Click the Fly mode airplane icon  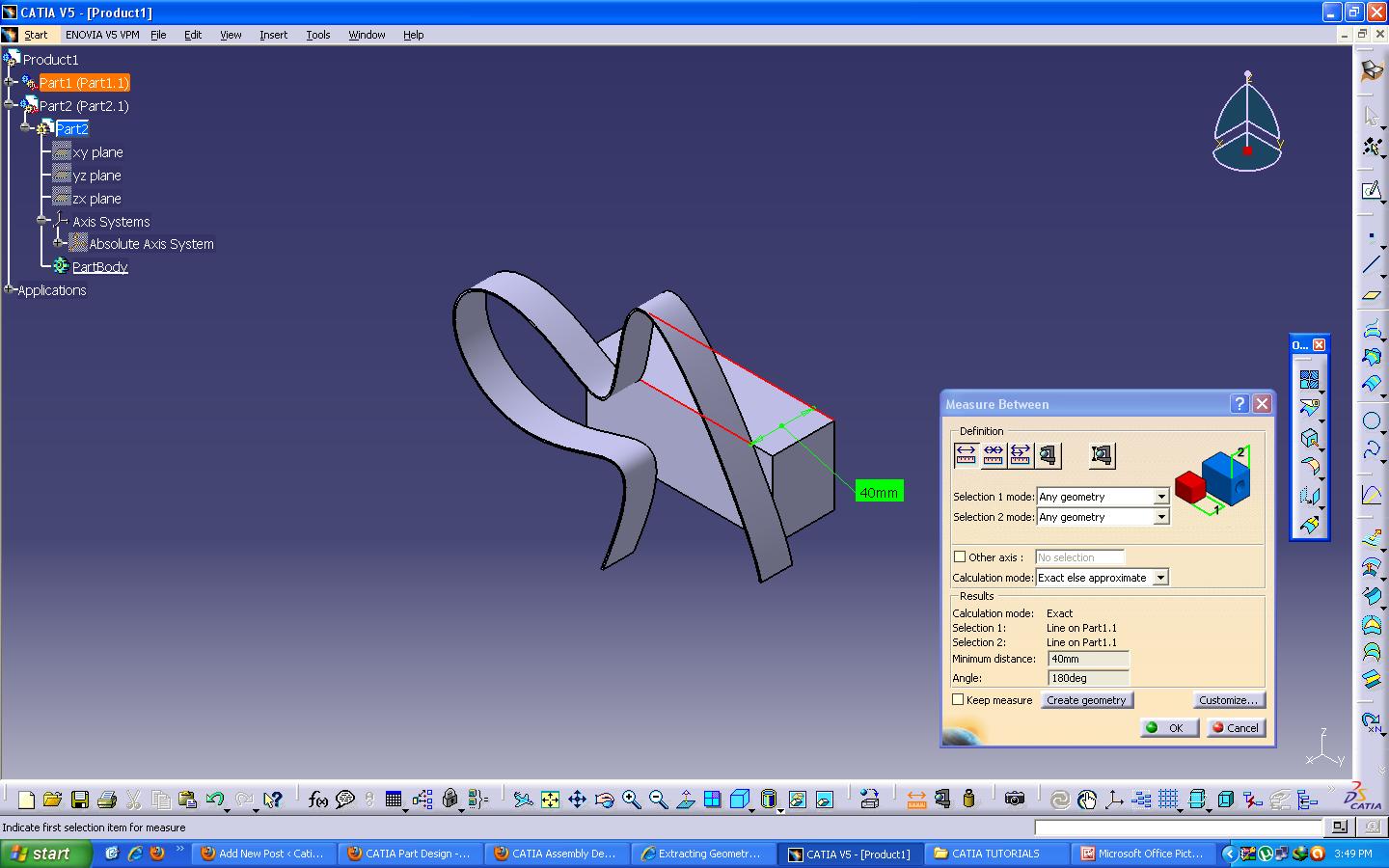tap(524, 800)
